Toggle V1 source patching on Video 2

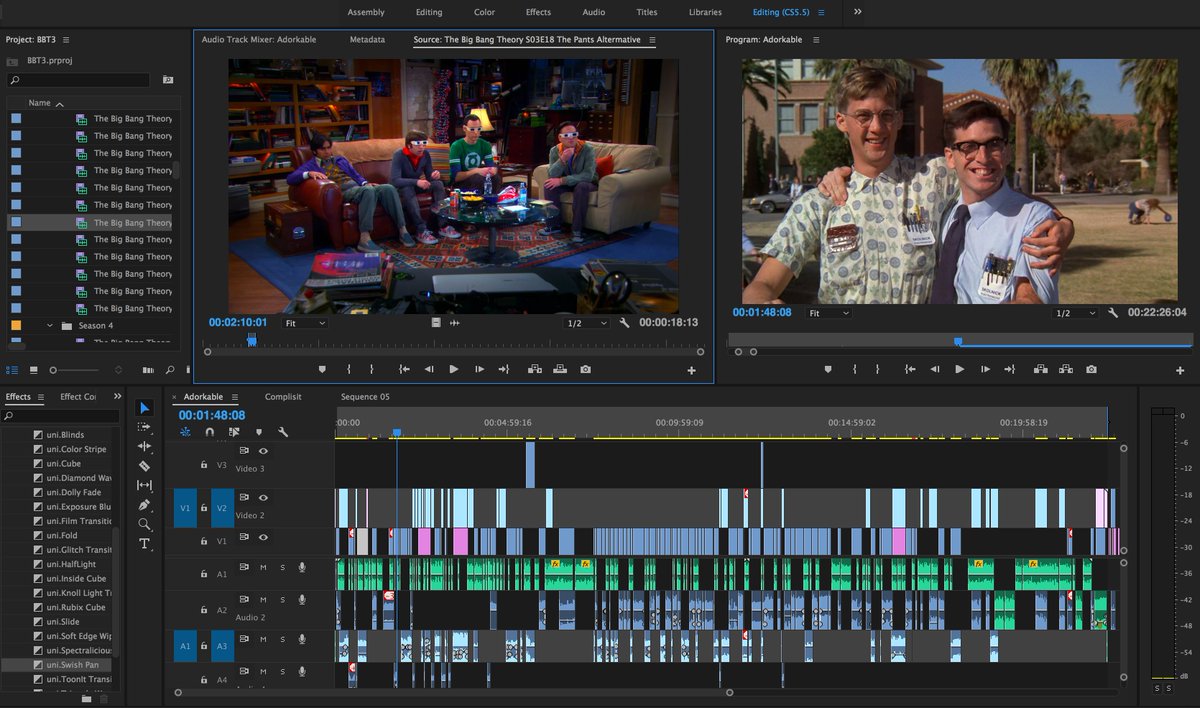click(x=185, y=508)
